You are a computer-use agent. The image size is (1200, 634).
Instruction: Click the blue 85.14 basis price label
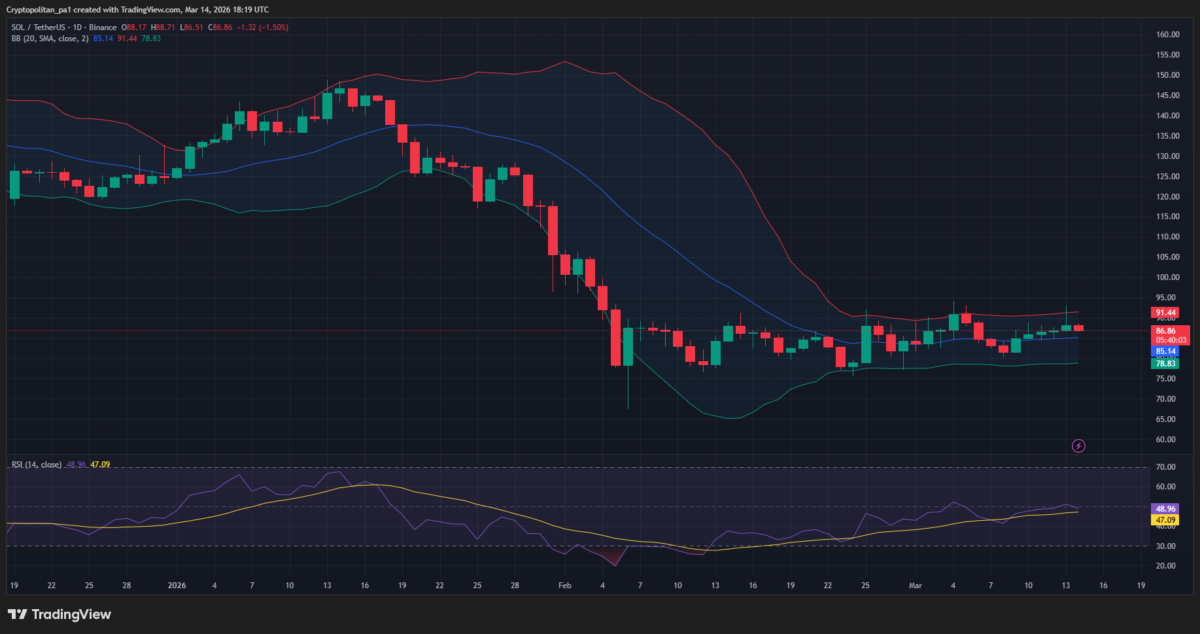[x=1163, y=352]
